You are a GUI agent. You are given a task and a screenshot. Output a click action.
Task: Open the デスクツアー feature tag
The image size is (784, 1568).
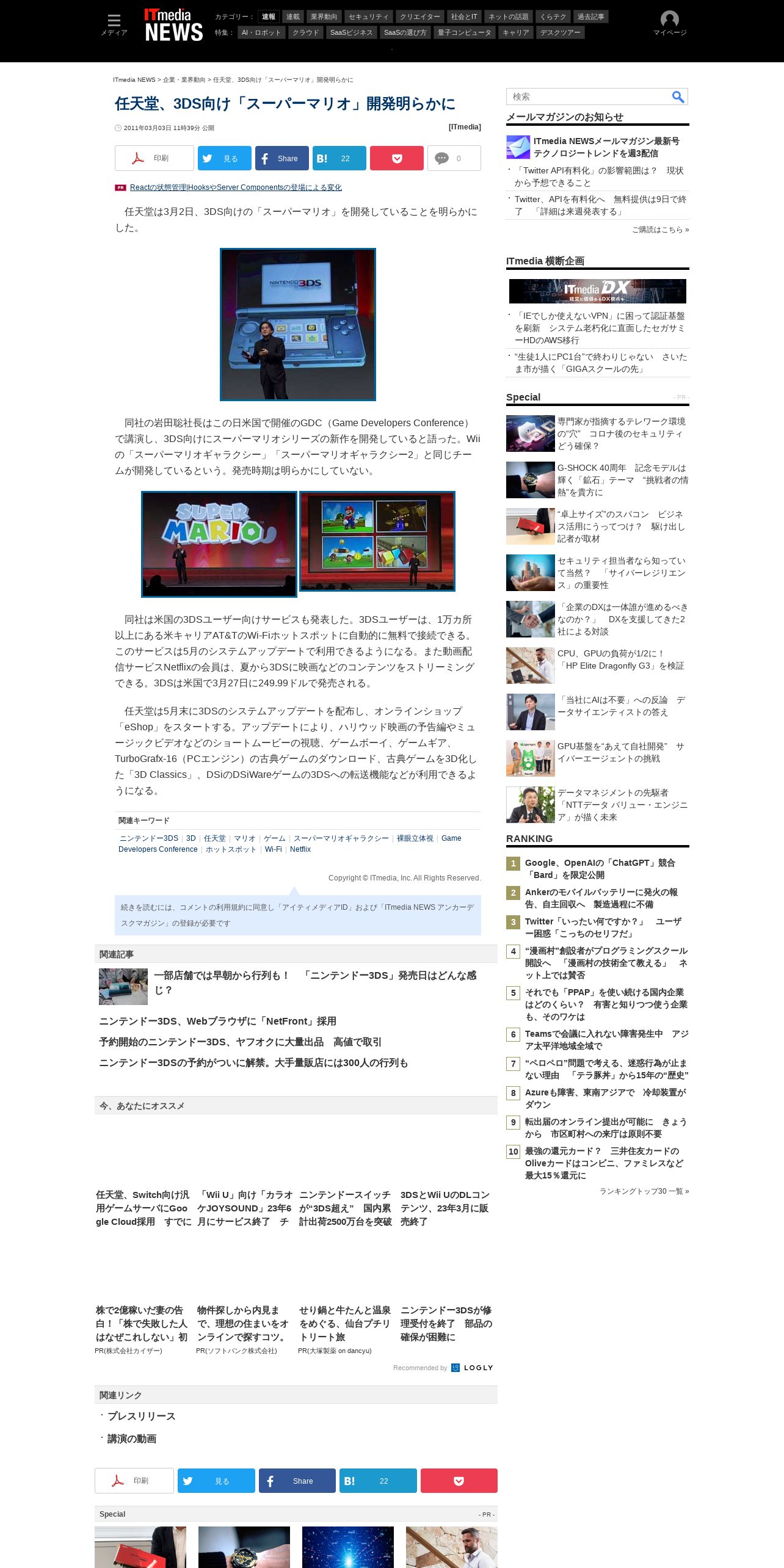click(560, 32)
